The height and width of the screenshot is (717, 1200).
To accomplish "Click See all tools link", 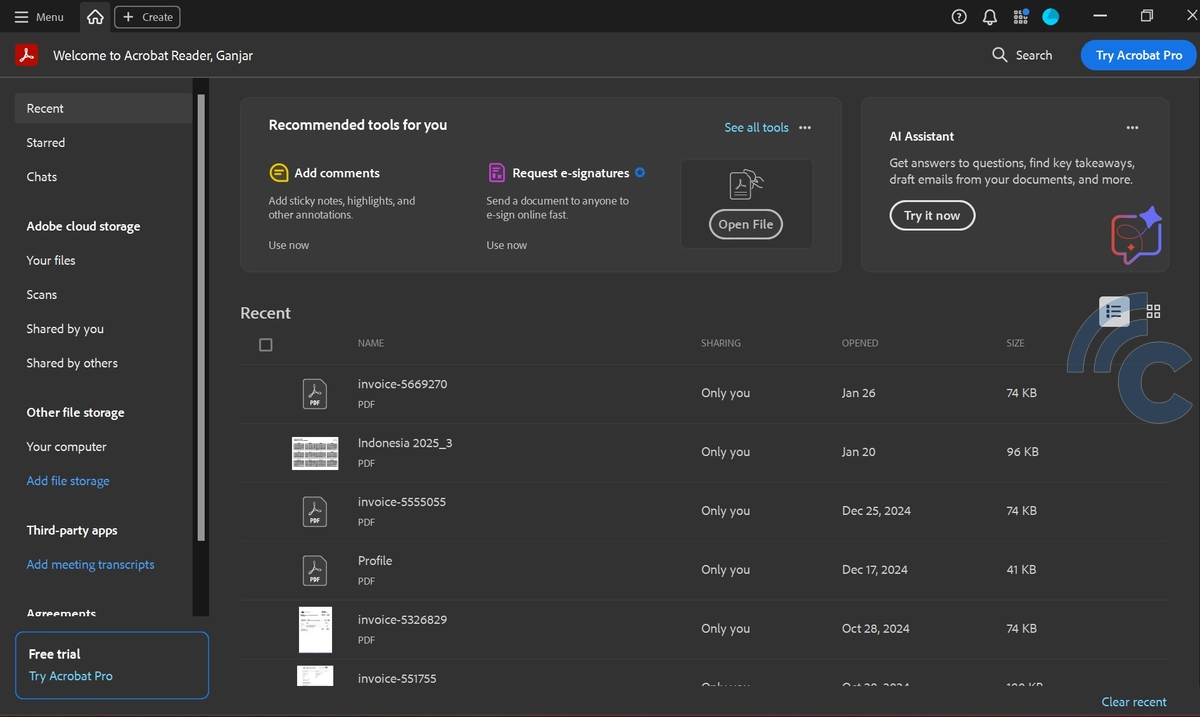I will (x=757, y=128).
